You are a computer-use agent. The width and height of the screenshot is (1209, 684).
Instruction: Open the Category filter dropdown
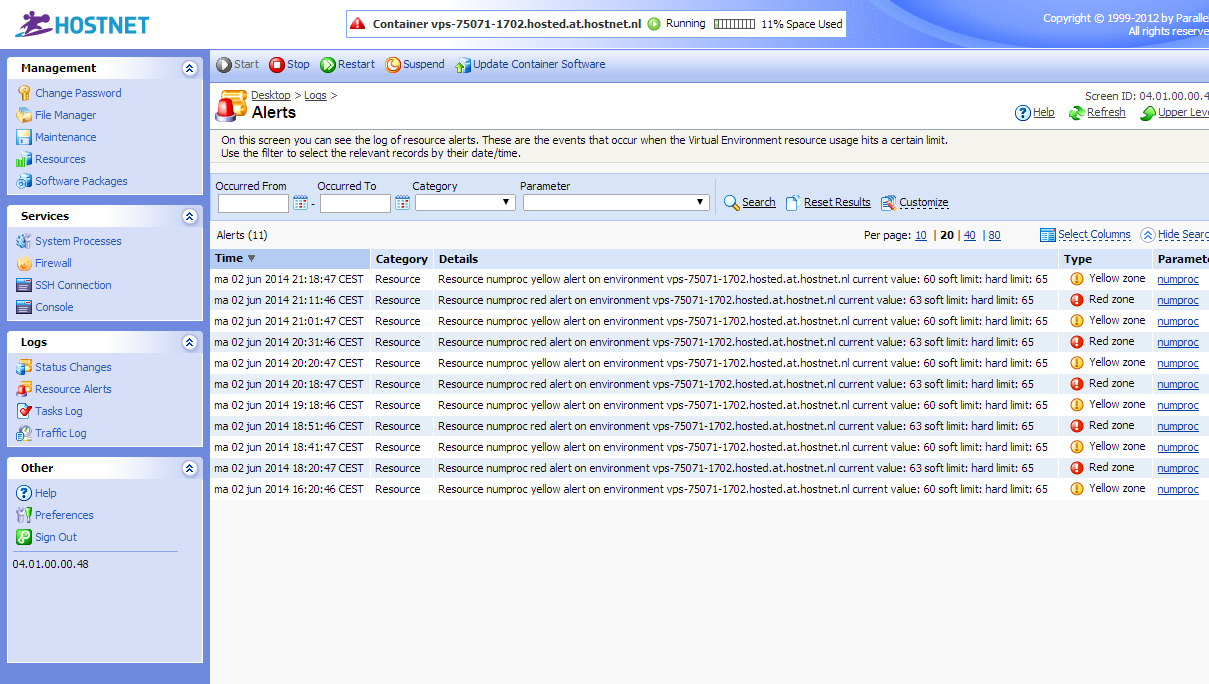(465, 203)
